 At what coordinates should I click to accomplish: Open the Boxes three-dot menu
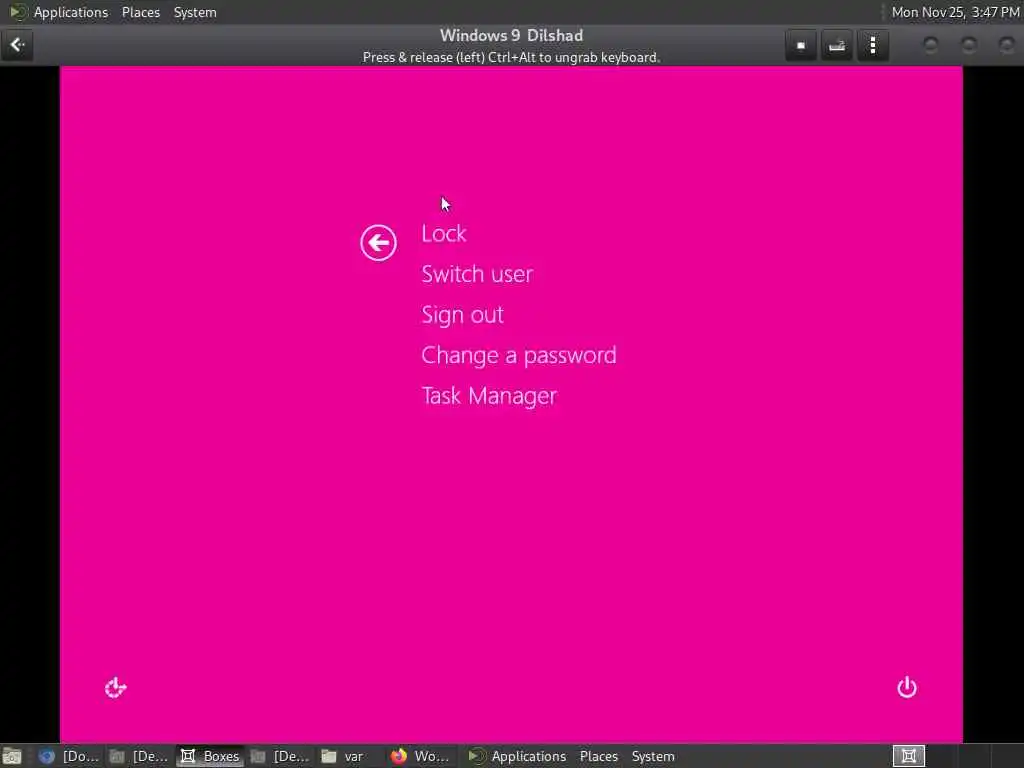[x=872, y=45]
